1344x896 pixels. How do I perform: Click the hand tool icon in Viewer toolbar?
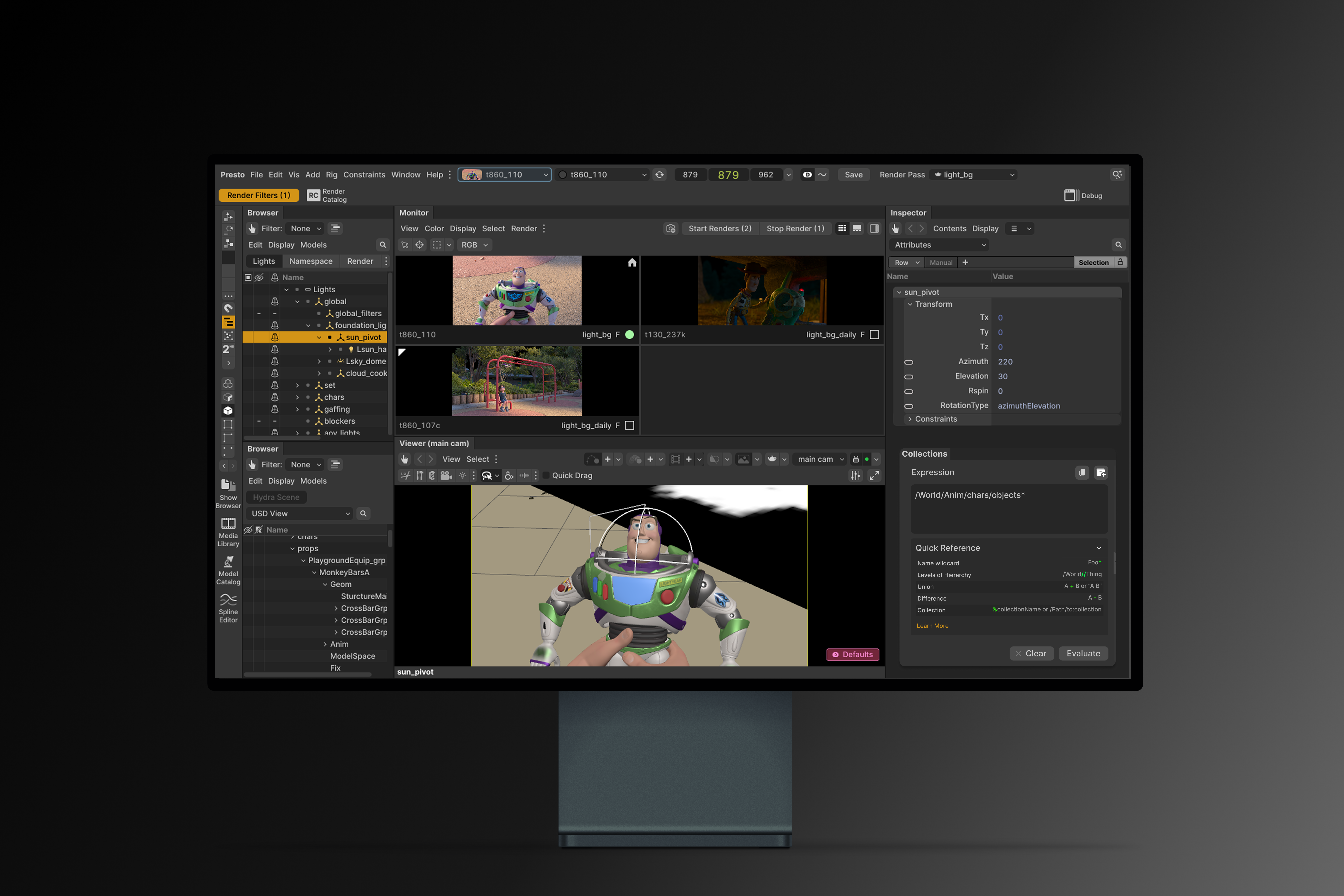click(x=405, y=459)
